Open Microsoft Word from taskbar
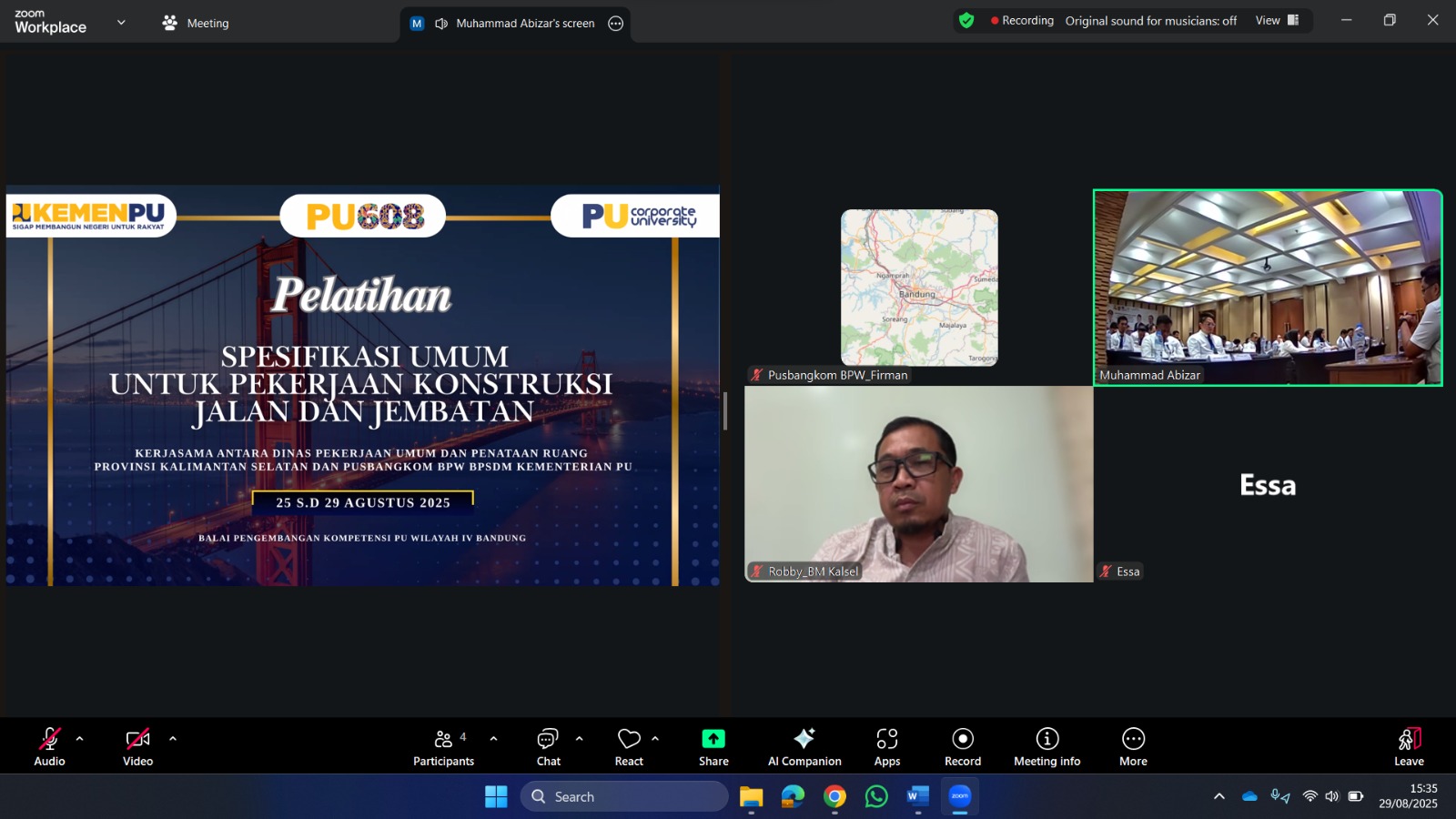This screenshot has width=1456, height=819. 918,796
